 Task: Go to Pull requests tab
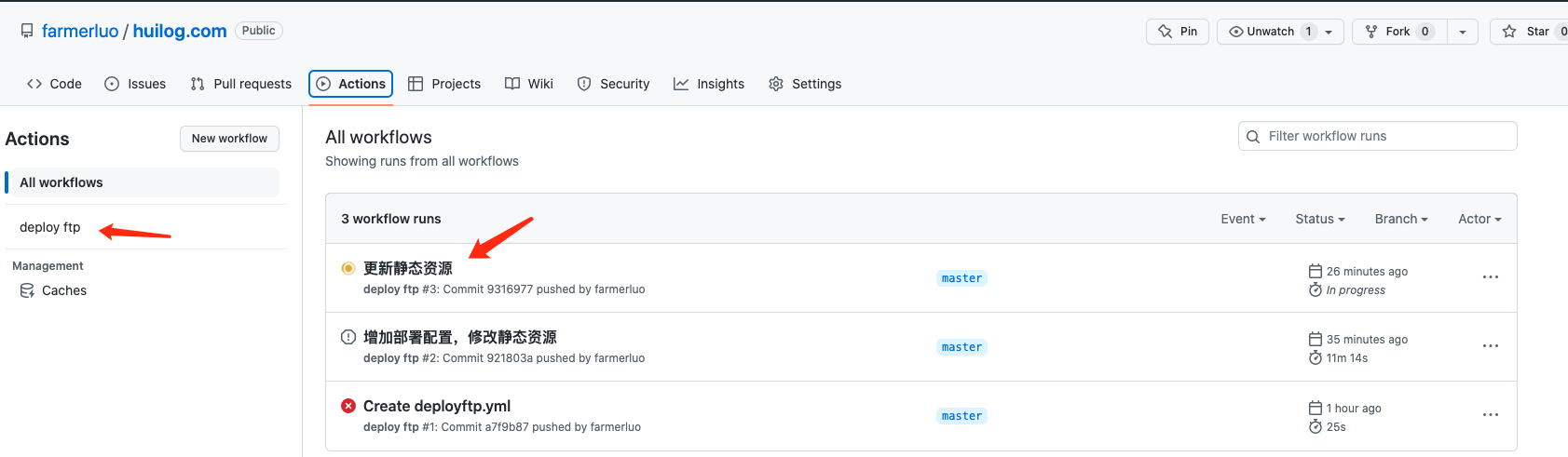240,84
